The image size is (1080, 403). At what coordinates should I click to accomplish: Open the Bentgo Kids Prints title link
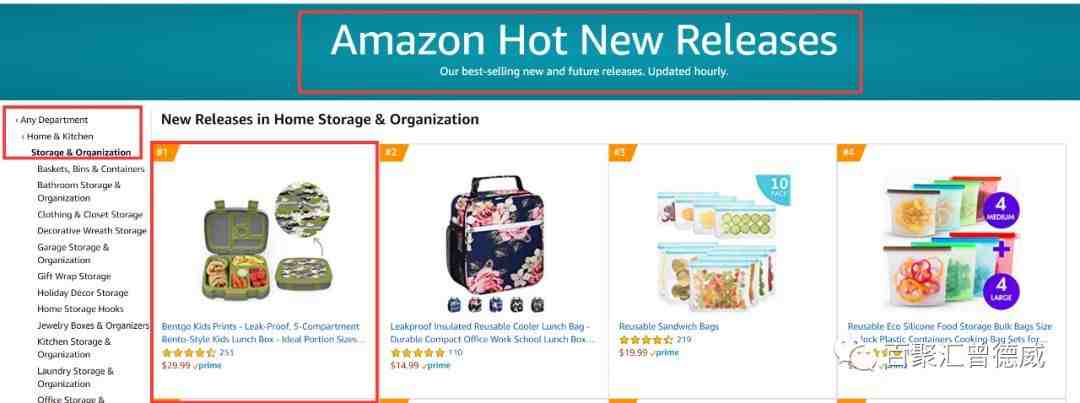click(x=264, y=333)
